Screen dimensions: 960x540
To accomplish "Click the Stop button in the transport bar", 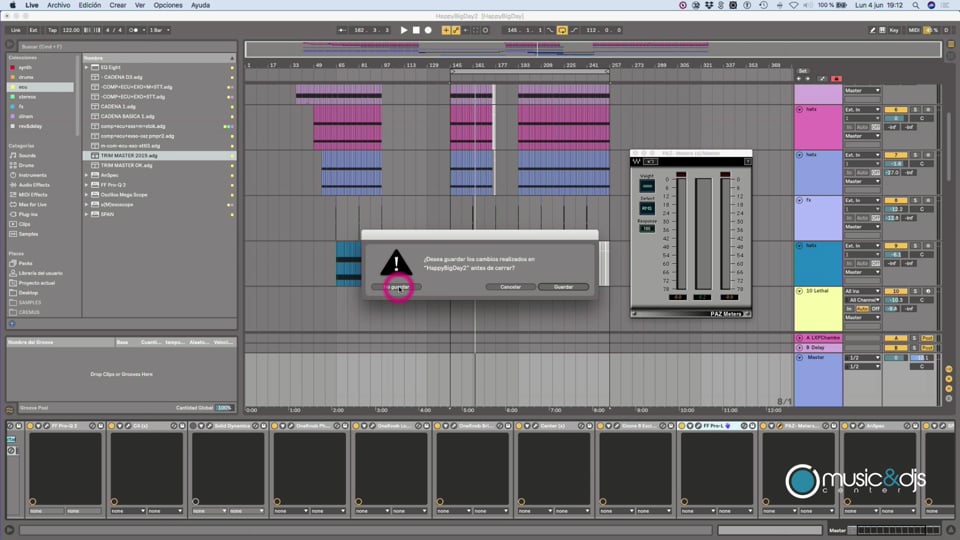I will pyautogui.click(x=416, y=30).
